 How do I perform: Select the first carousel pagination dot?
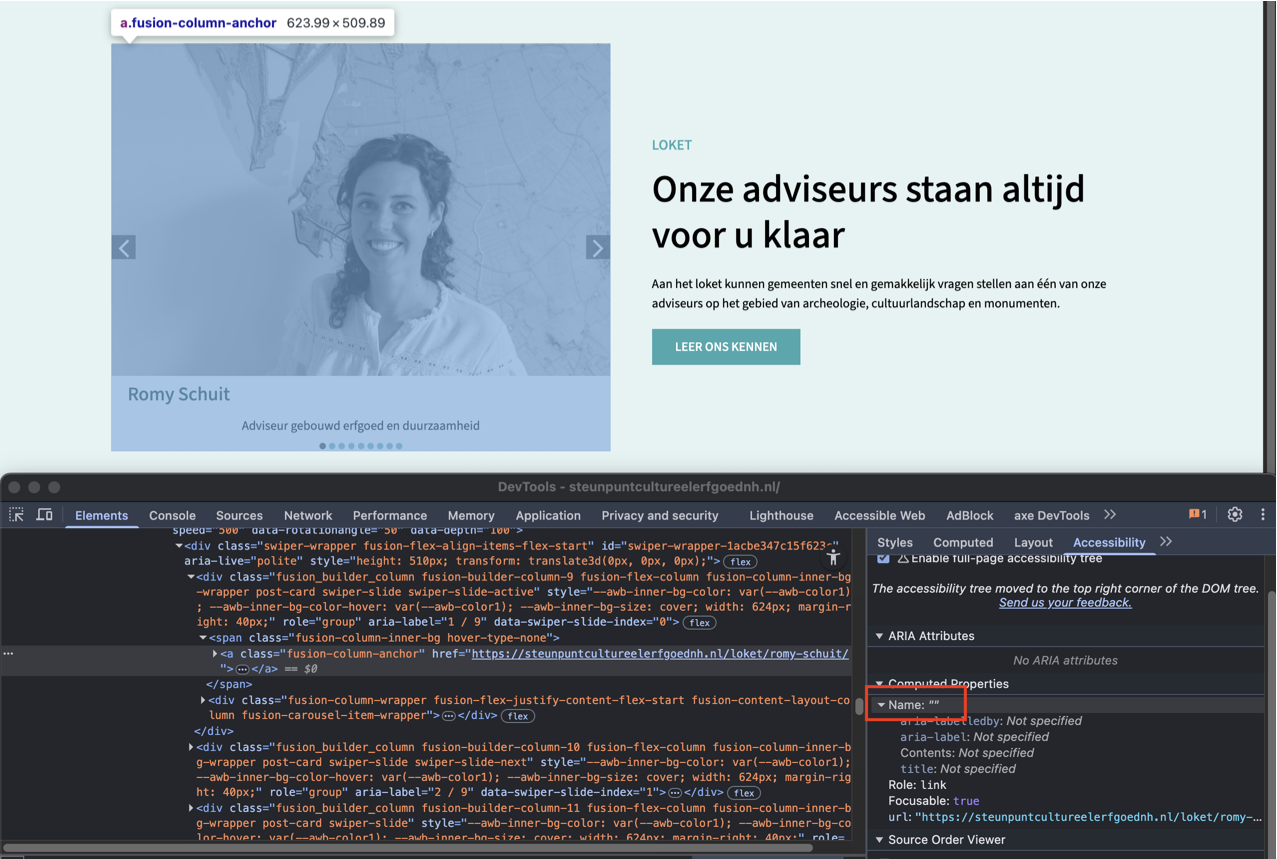[x=322, y=446]
